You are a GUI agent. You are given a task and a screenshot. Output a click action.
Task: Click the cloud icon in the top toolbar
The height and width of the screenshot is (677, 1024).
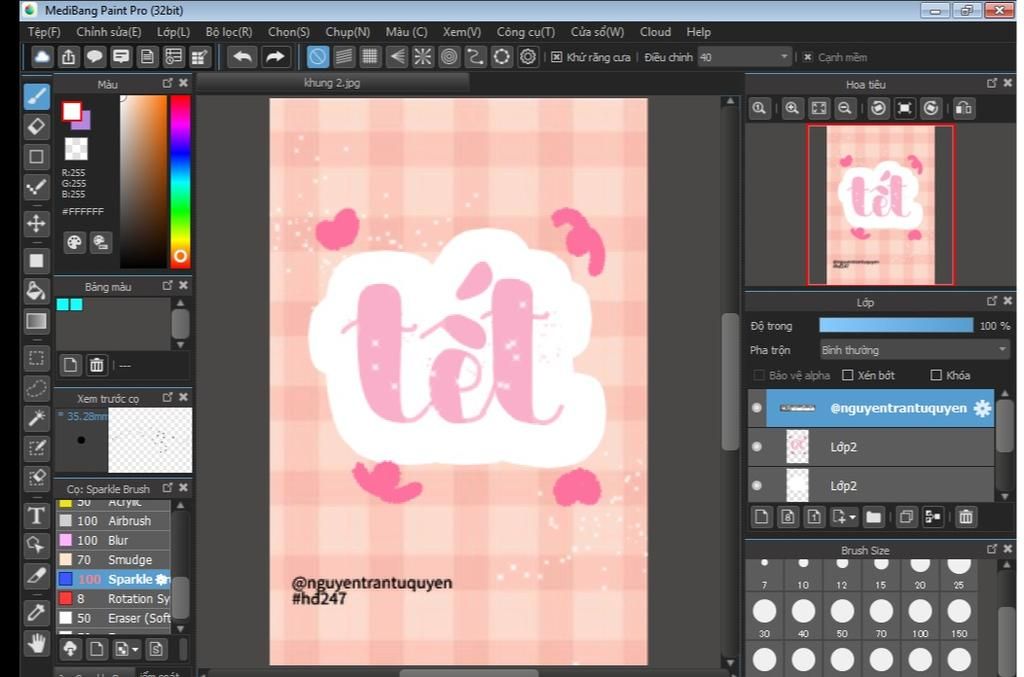coord(42,57)
